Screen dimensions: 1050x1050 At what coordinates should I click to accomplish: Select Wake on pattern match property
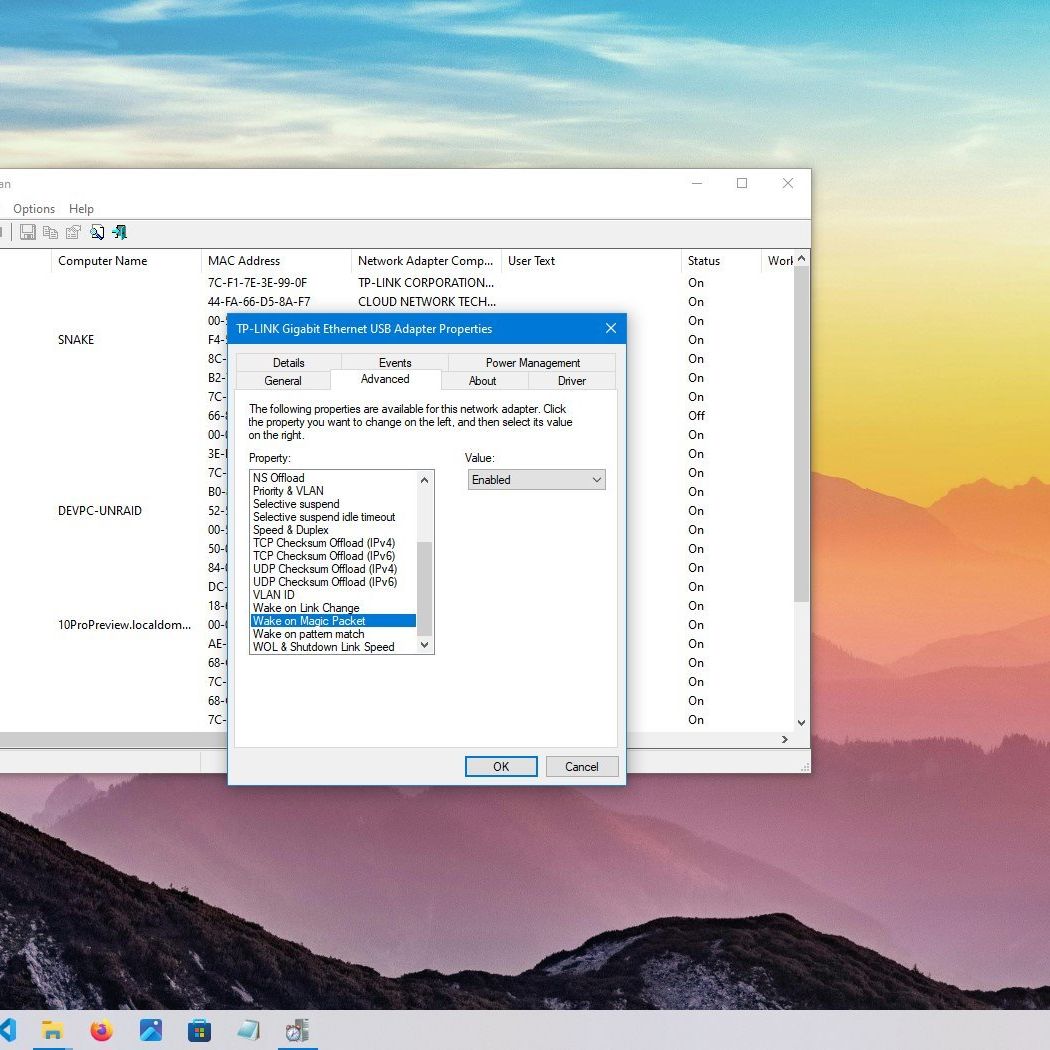tap(309, 634)
